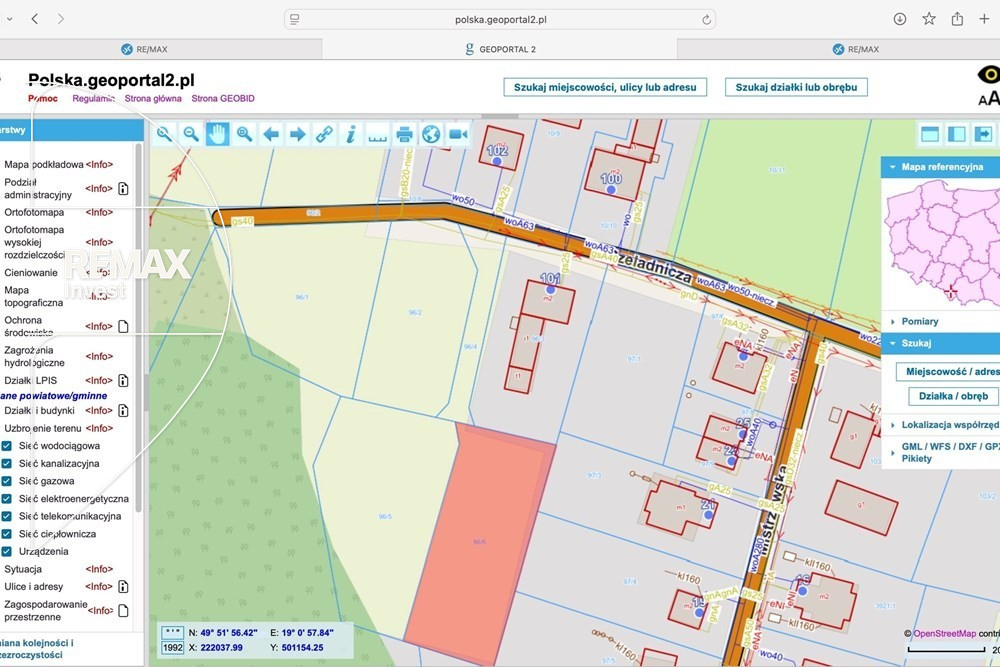1000x667 pixels.
Task: Select the object info 'i' tool
Action: [x=351, y=134]
